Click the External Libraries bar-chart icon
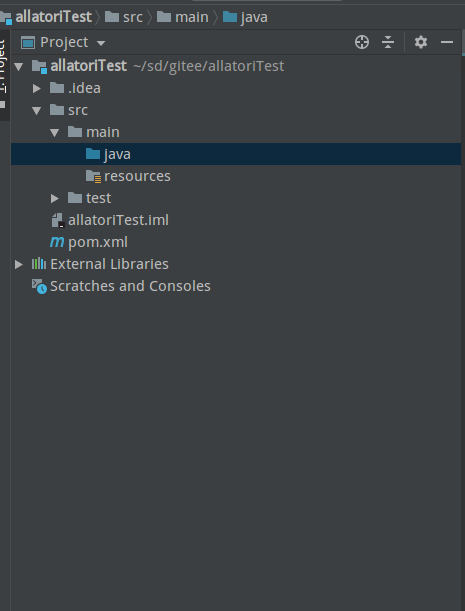The image size is (465, 611). click(39, 264)
